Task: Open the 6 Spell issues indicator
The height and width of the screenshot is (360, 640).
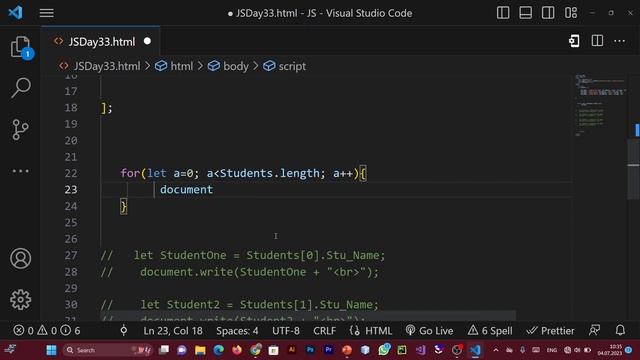Action: (x=490, y=331)
